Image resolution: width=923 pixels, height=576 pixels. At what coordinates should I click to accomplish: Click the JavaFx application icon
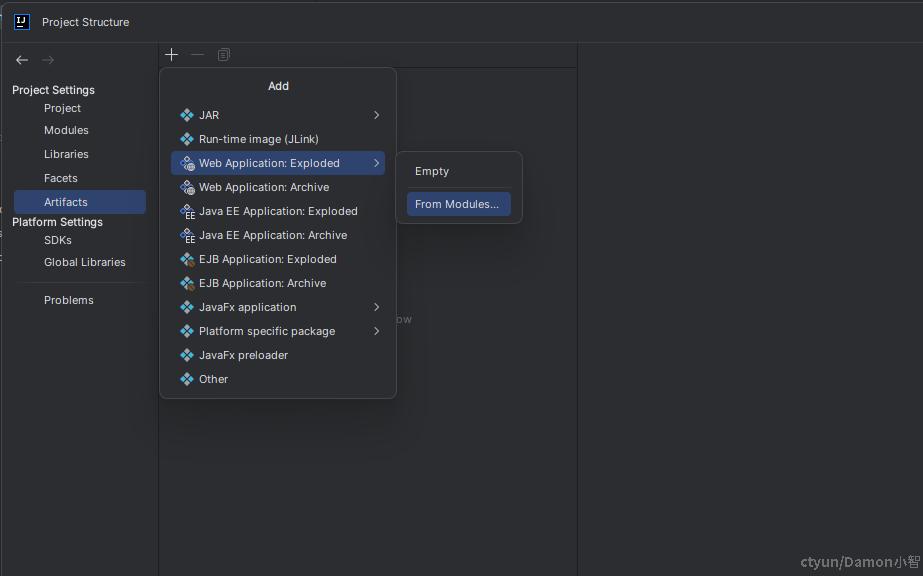click(187, 307)
